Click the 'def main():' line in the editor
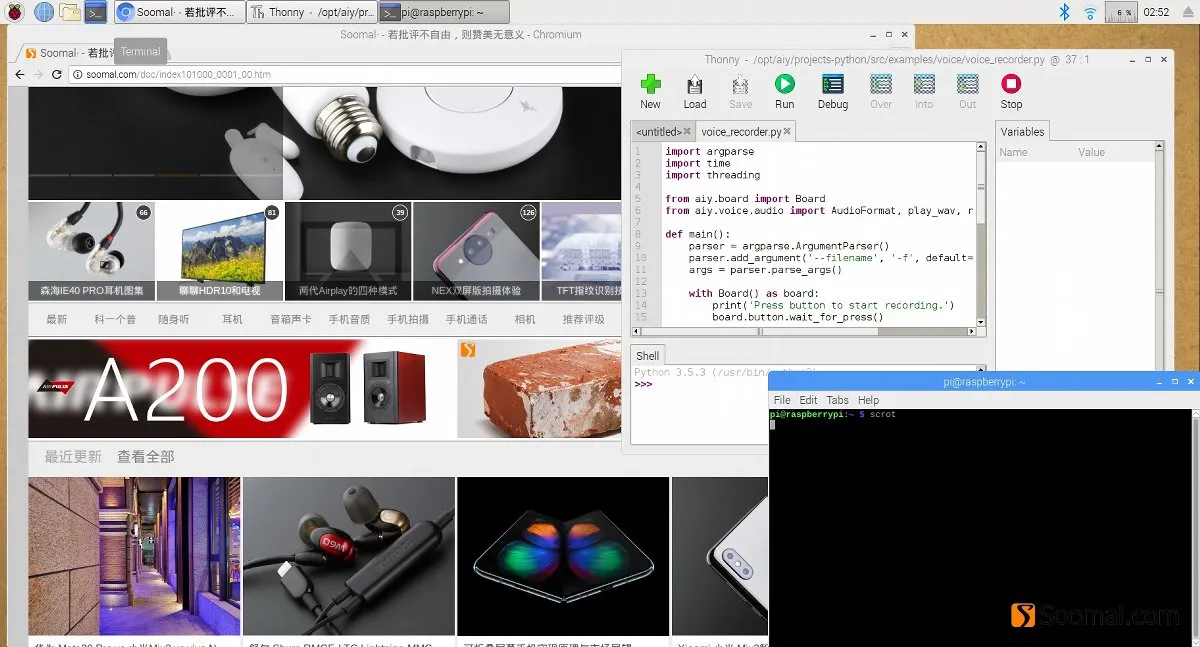This screenshot has width=1200, height=647. pos(698,234)
